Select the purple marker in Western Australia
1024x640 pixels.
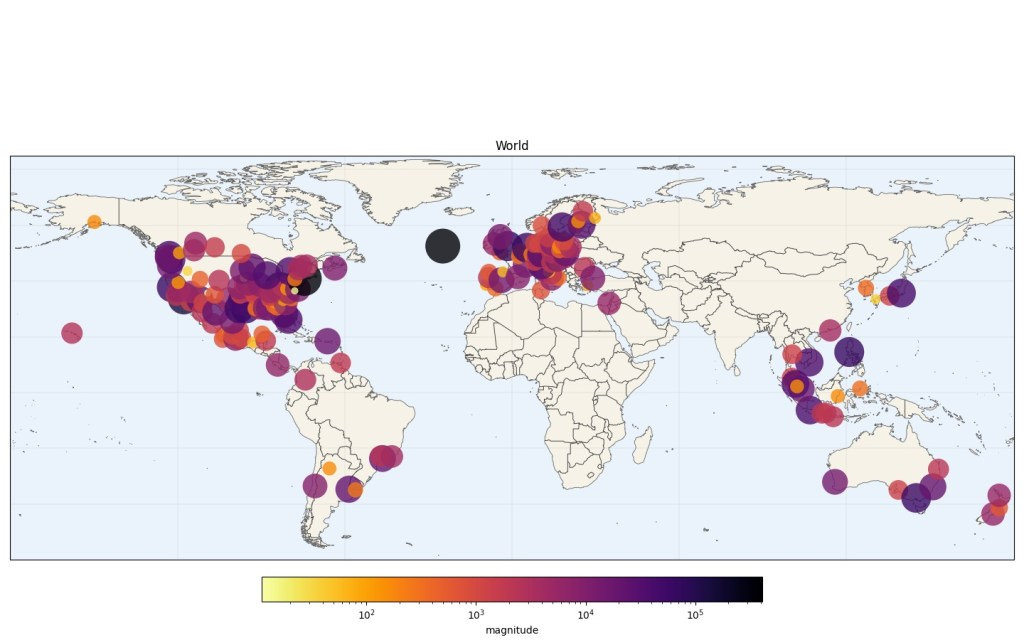point(835,482)
